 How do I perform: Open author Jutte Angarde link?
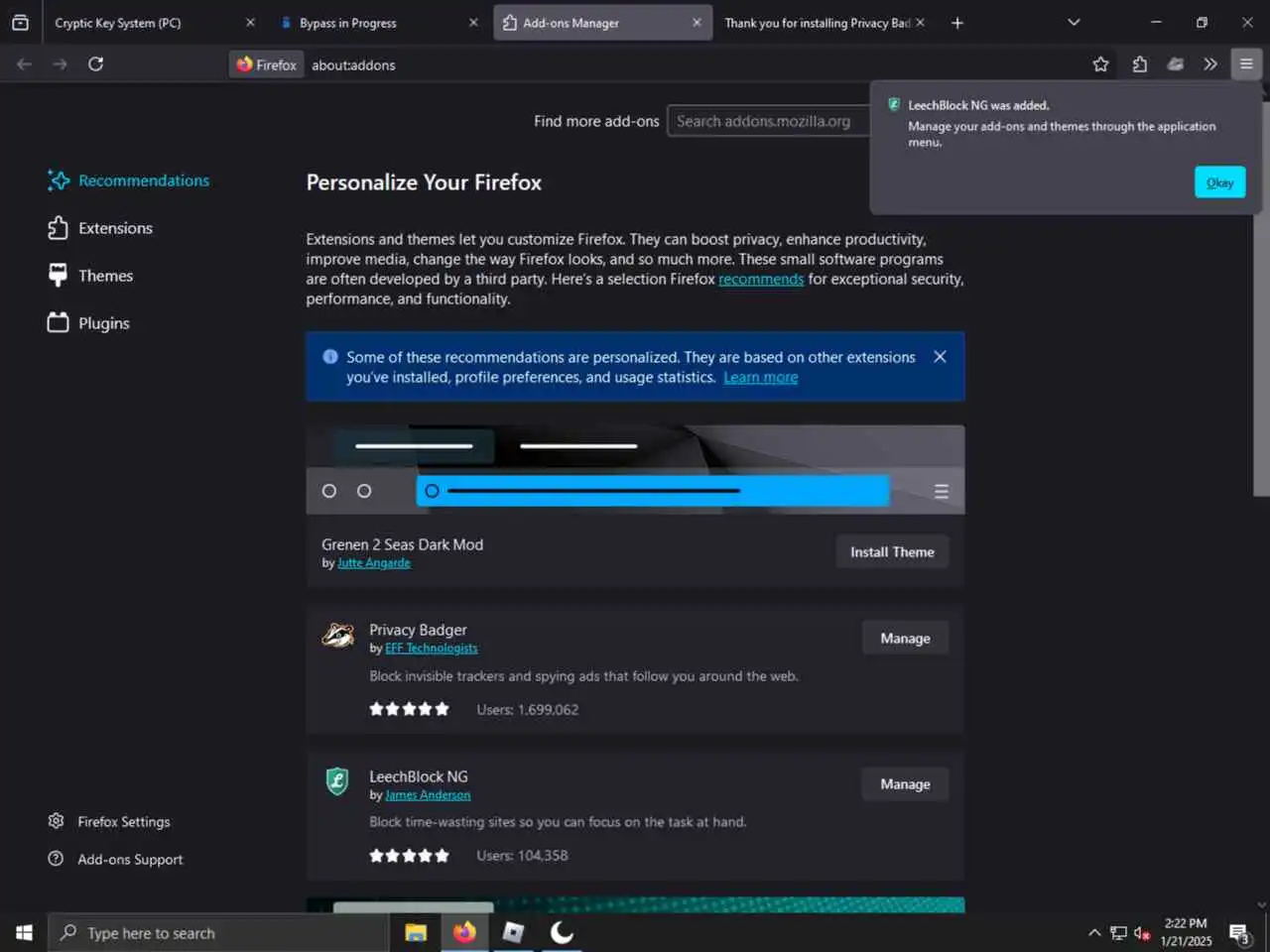(373, 563)
